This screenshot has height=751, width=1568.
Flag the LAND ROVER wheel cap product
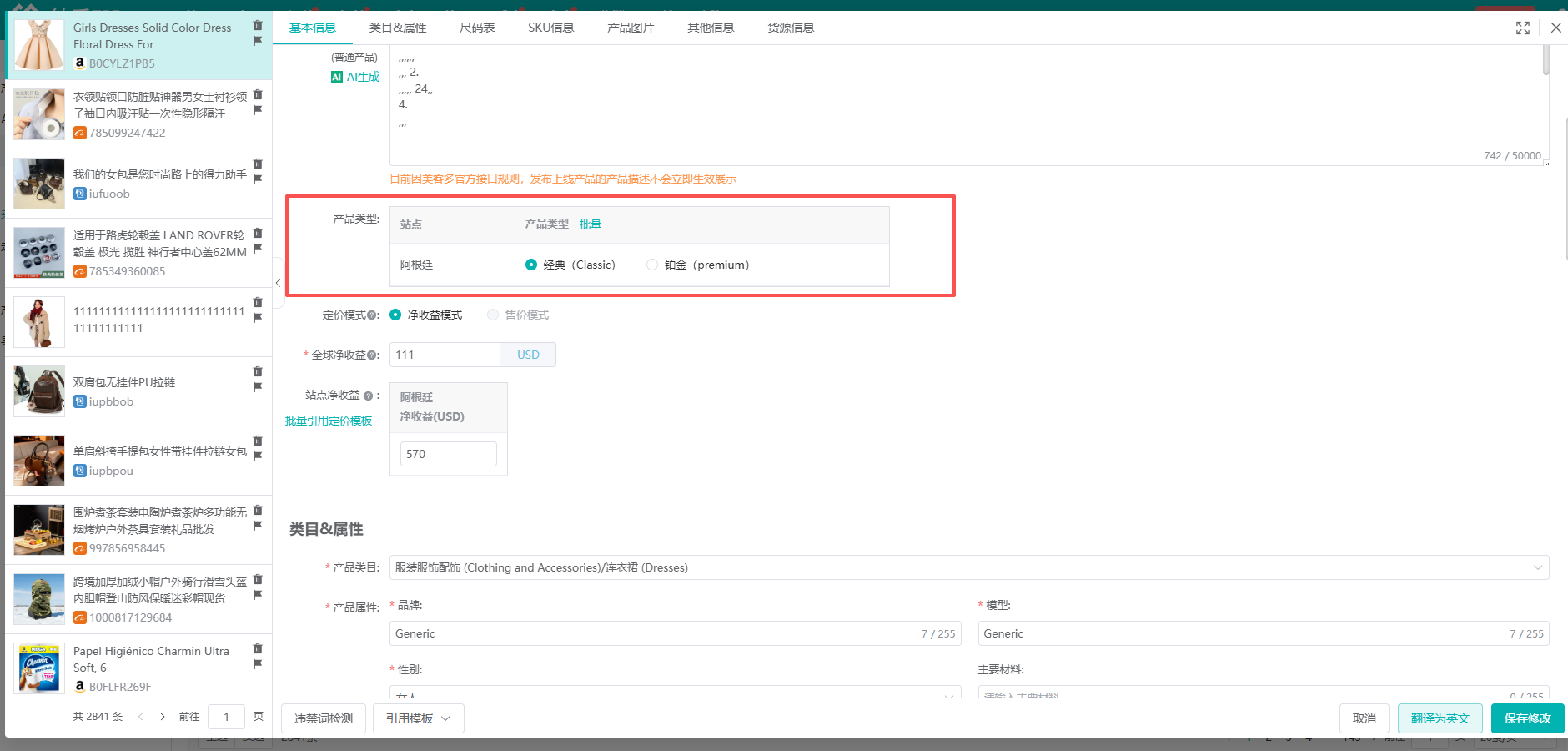coord(258,249)
